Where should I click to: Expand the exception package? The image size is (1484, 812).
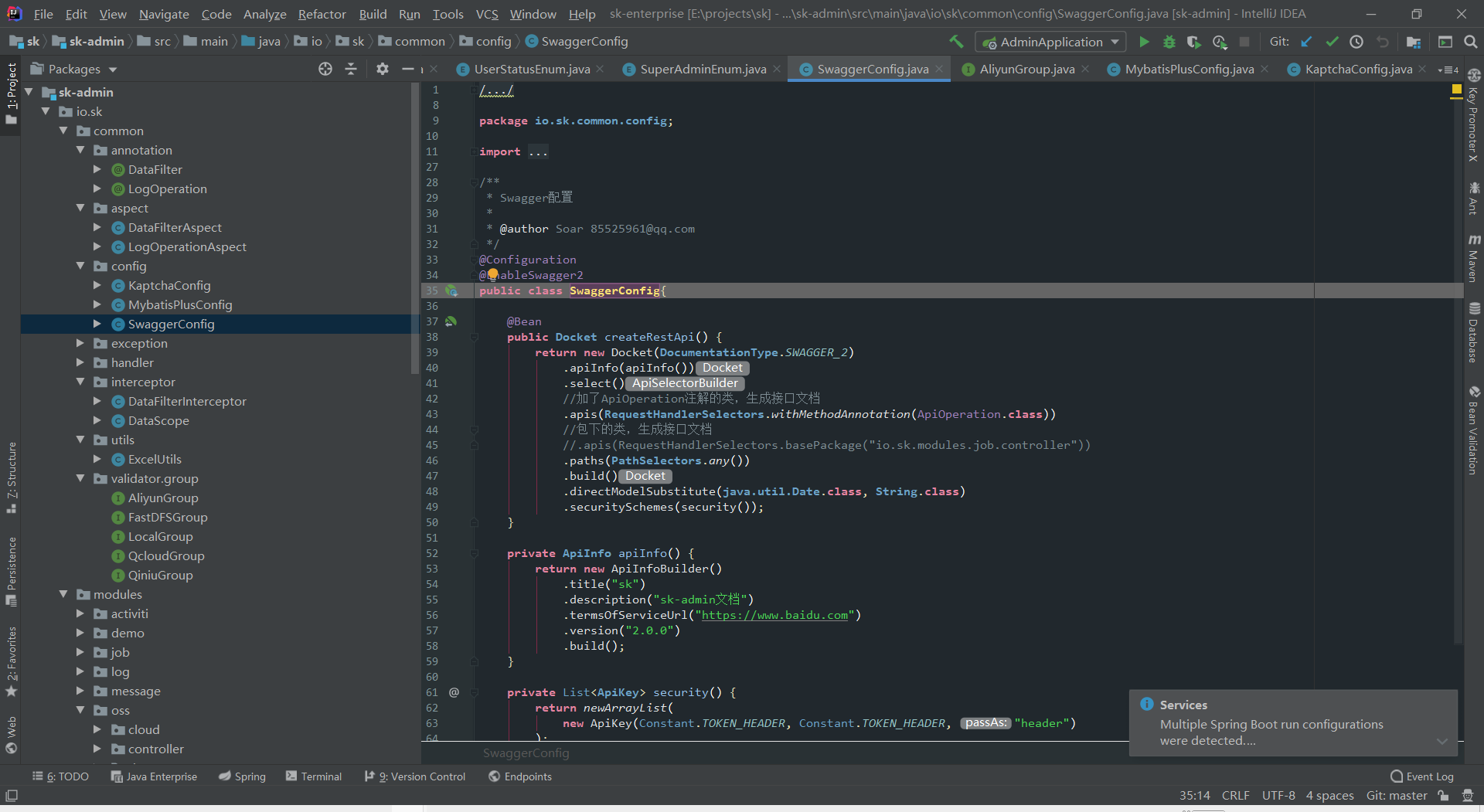pos(80,343)
